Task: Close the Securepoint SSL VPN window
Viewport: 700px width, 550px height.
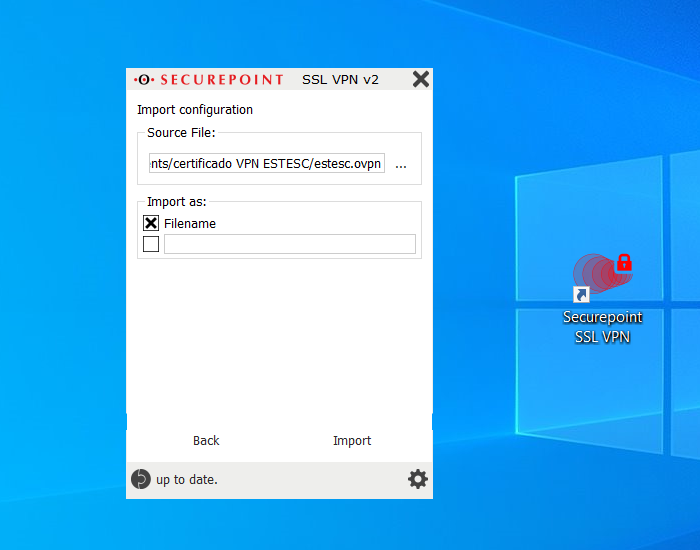Action: 421,79
